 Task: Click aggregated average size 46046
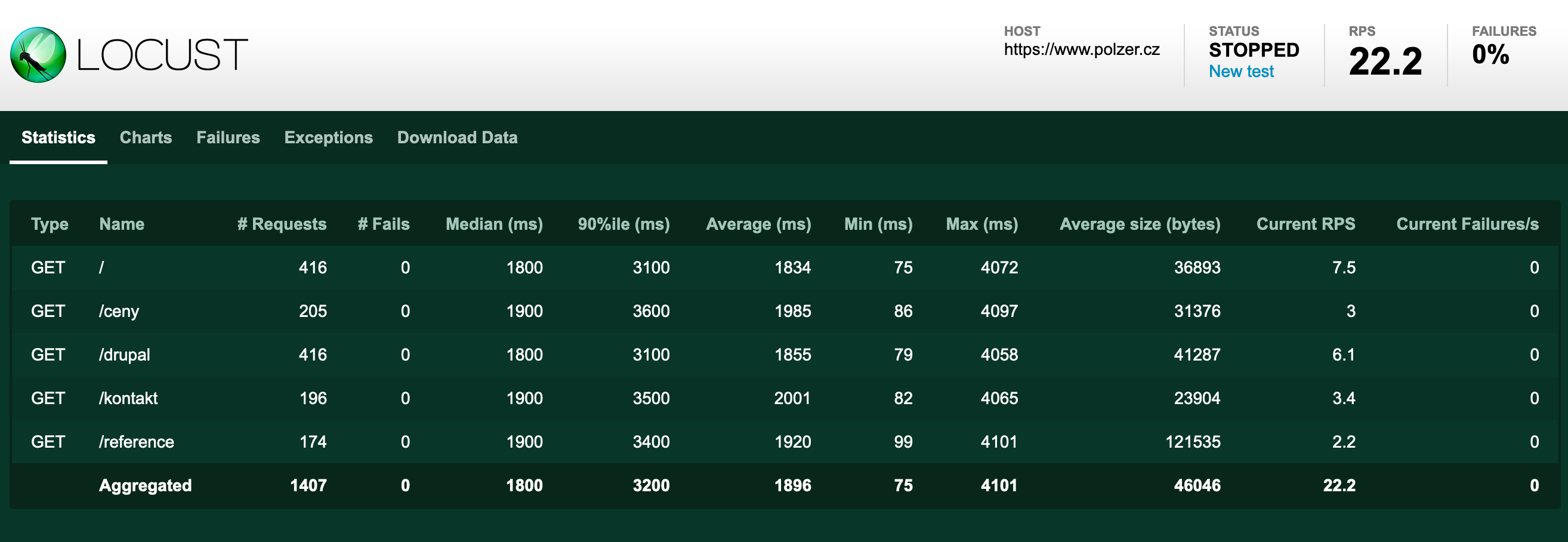tap(1197, 485)
